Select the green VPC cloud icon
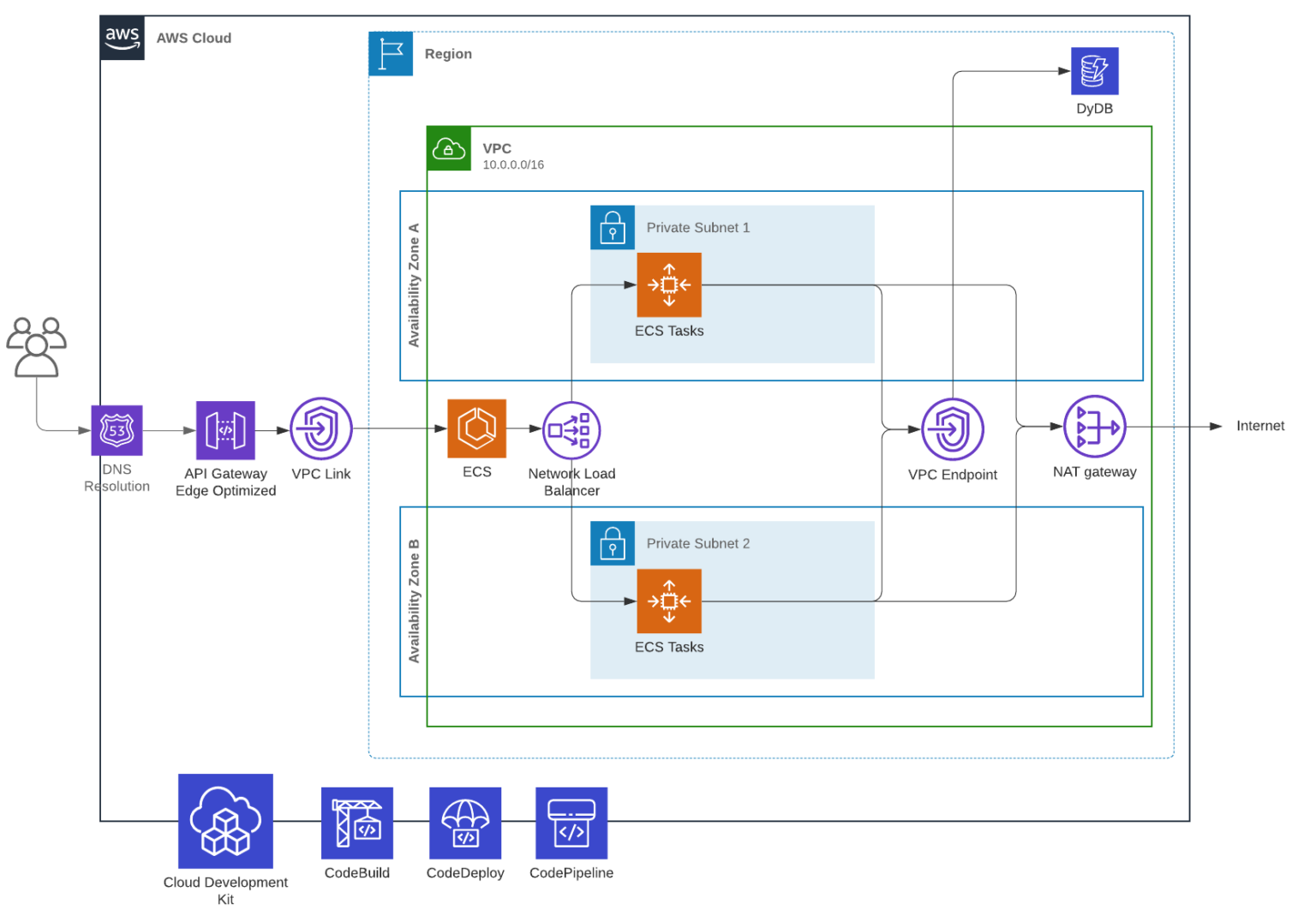 pos(449,149)
